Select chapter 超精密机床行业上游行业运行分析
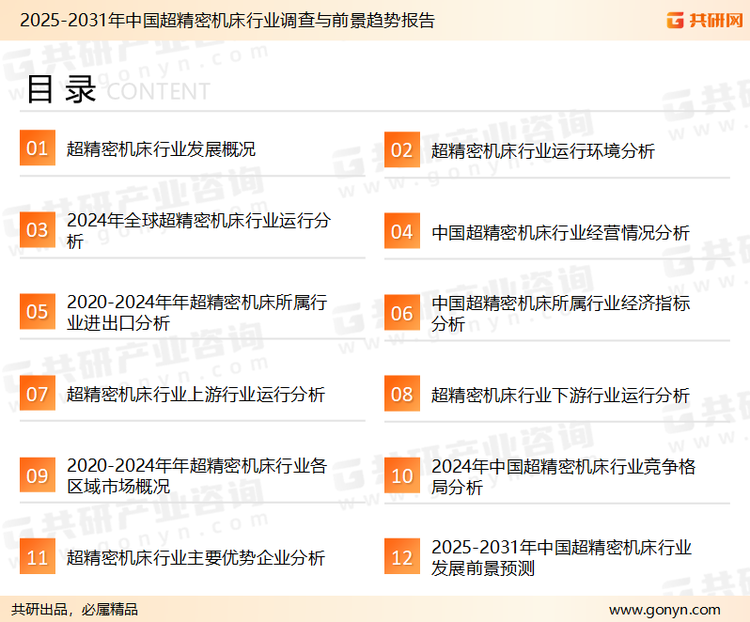 click(196, 395)
